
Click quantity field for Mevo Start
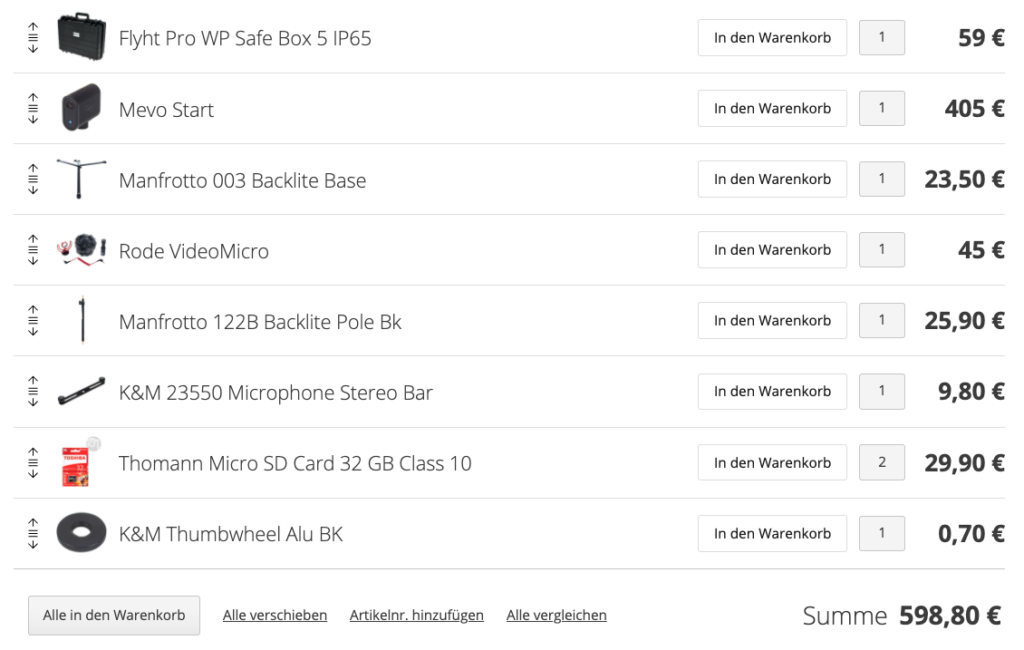tap(882, 108)
